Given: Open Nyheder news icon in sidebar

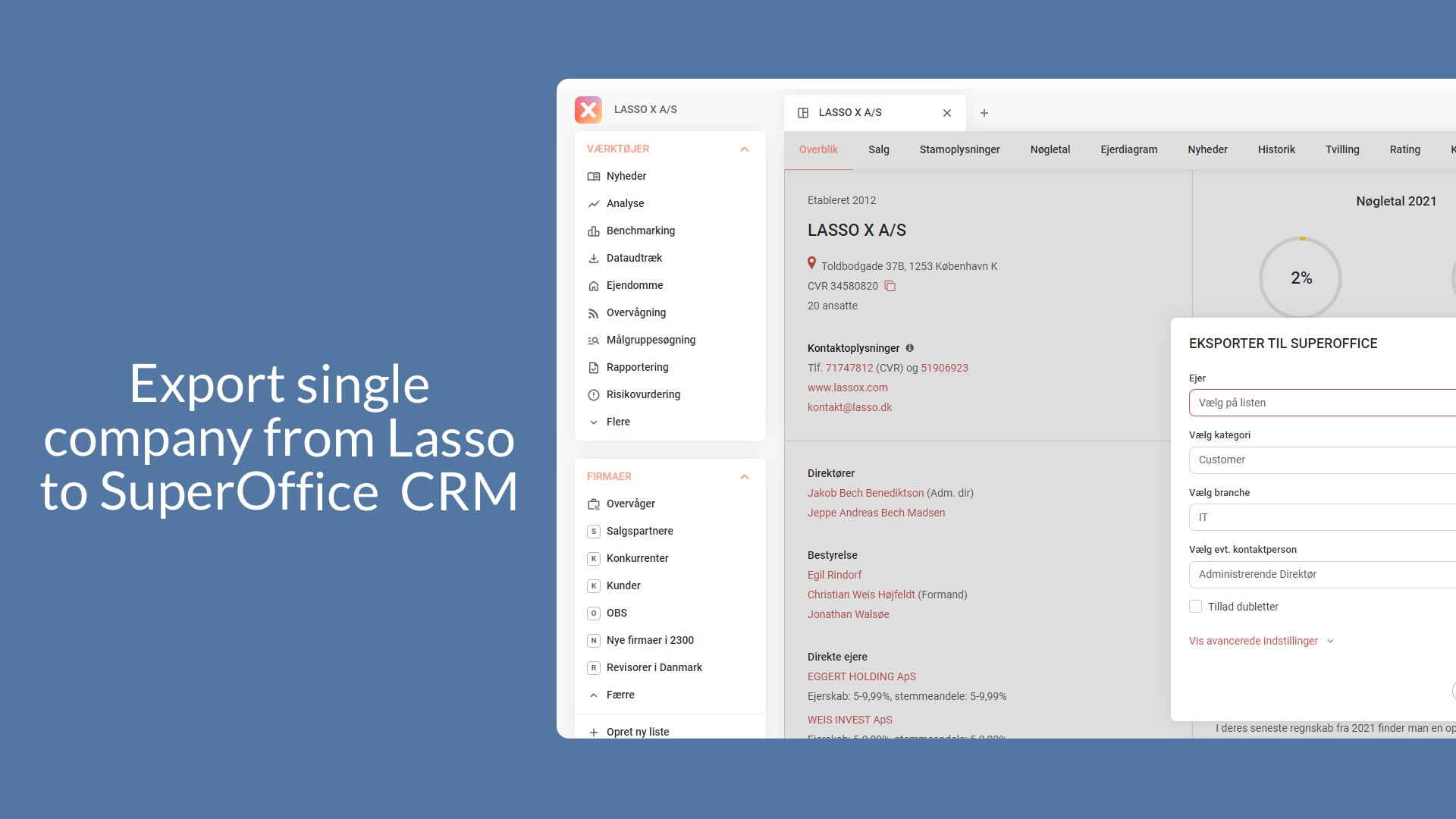Looking at the screenshot, I should [594, 177].
